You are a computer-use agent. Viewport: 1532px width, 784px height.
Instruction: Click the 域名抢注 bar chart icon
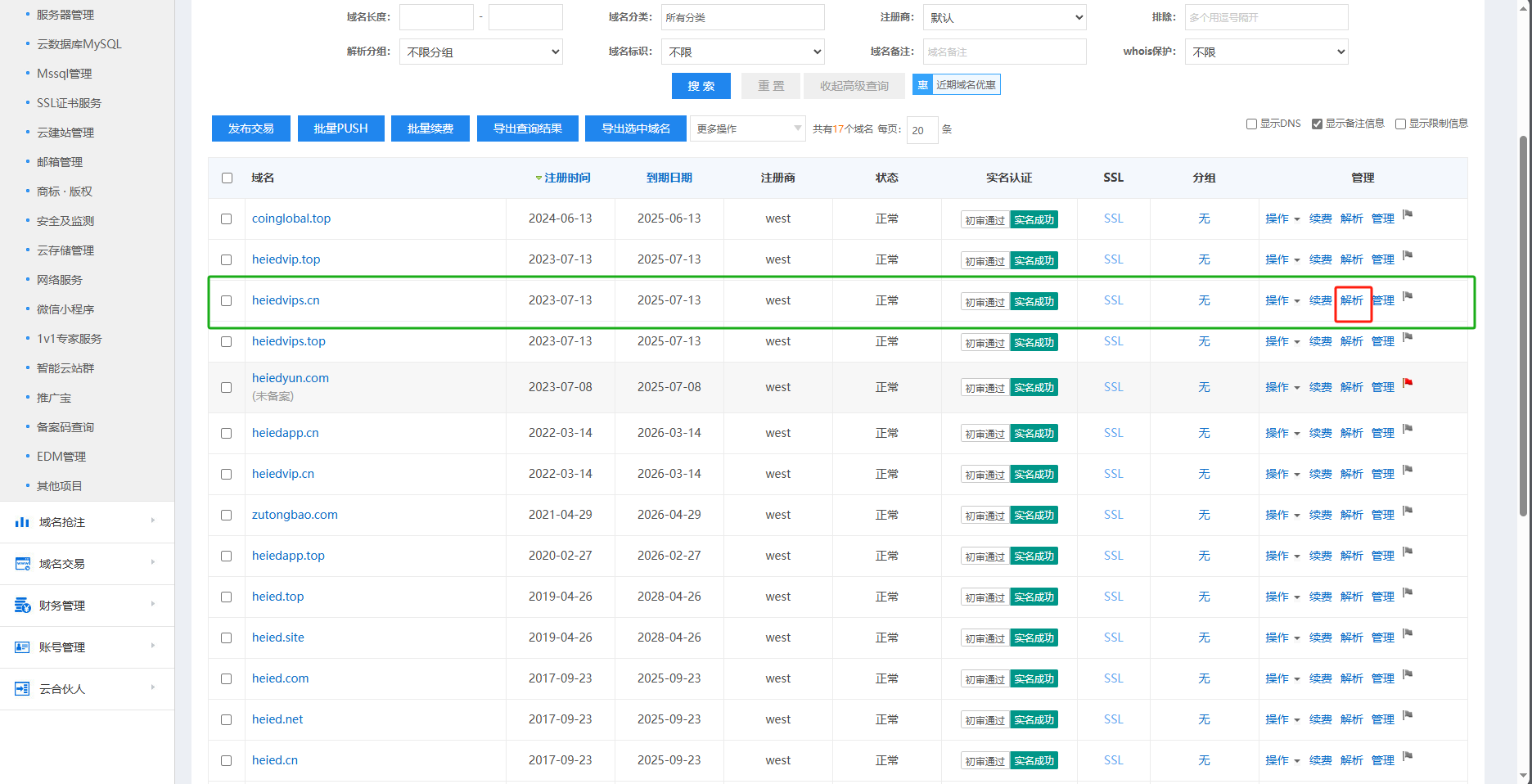(x=22, y=522)
